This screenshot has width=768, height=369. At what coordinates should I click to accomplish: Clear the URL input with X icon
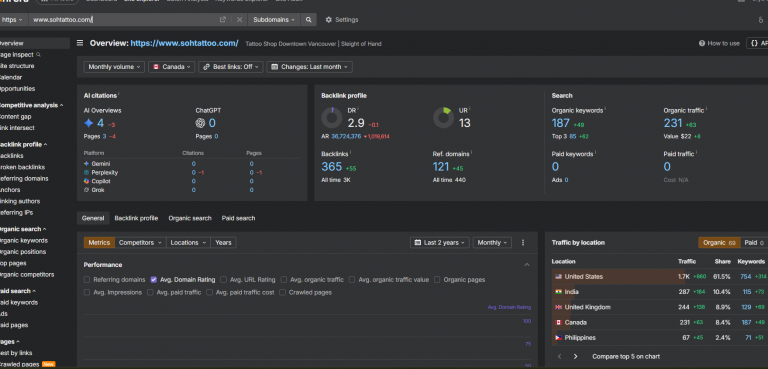[x=240, y=20]
